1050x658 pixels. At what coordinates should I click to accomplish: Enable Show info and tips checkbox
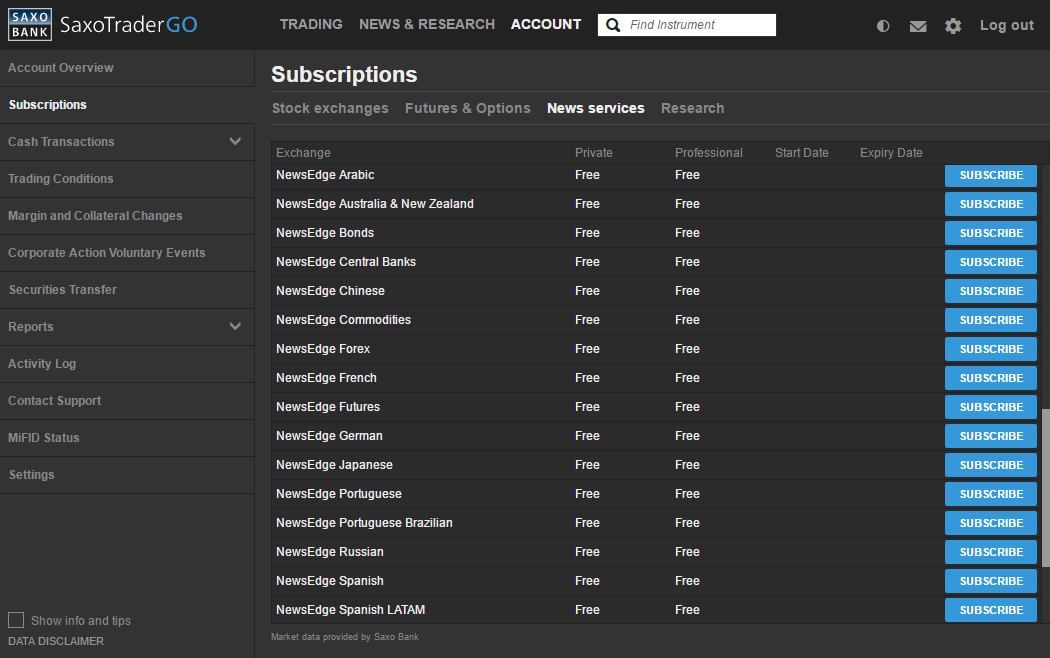[x=16, y=620]
